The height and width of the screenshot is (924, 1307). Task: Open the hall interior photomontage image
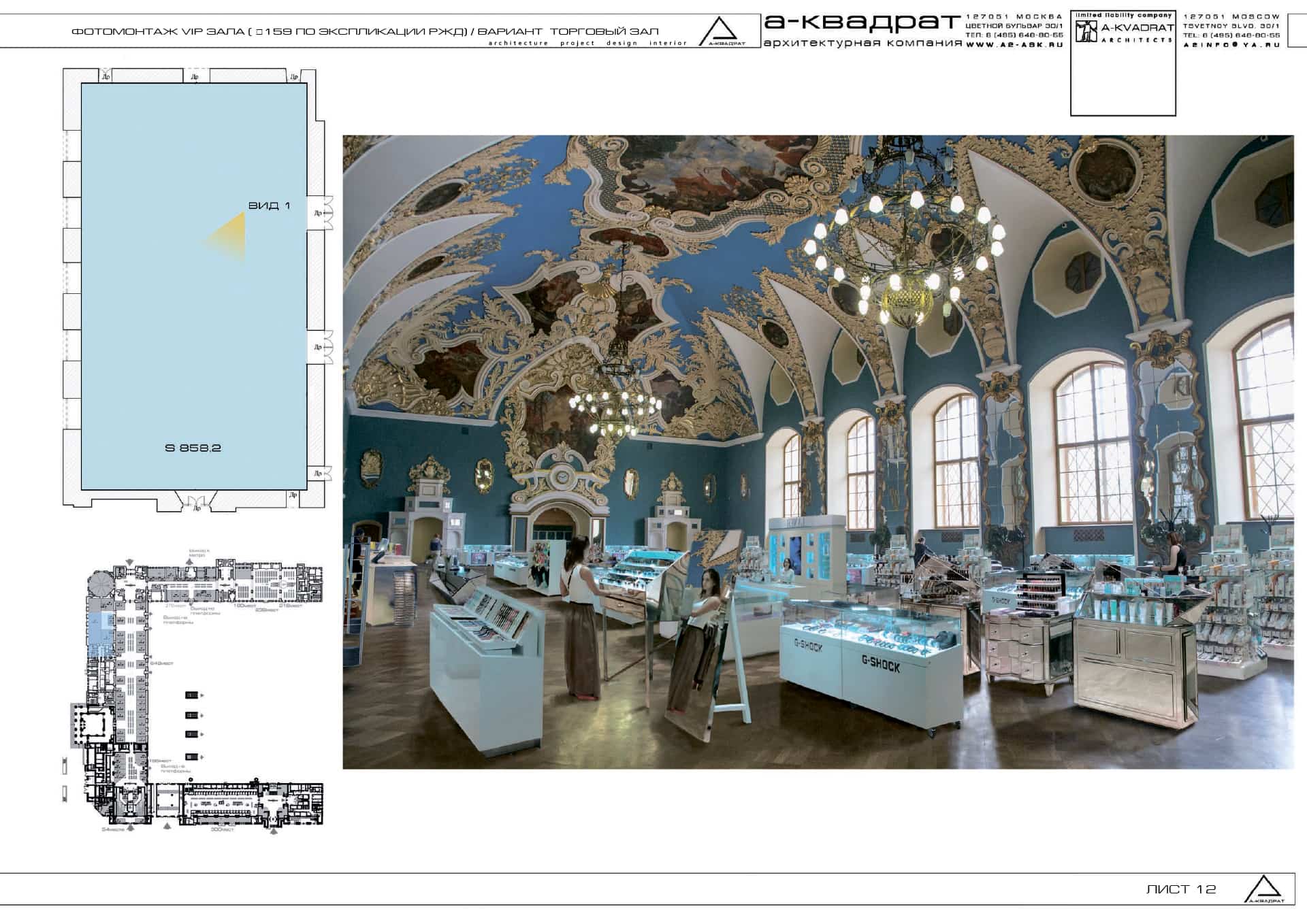tap(818, 452)
